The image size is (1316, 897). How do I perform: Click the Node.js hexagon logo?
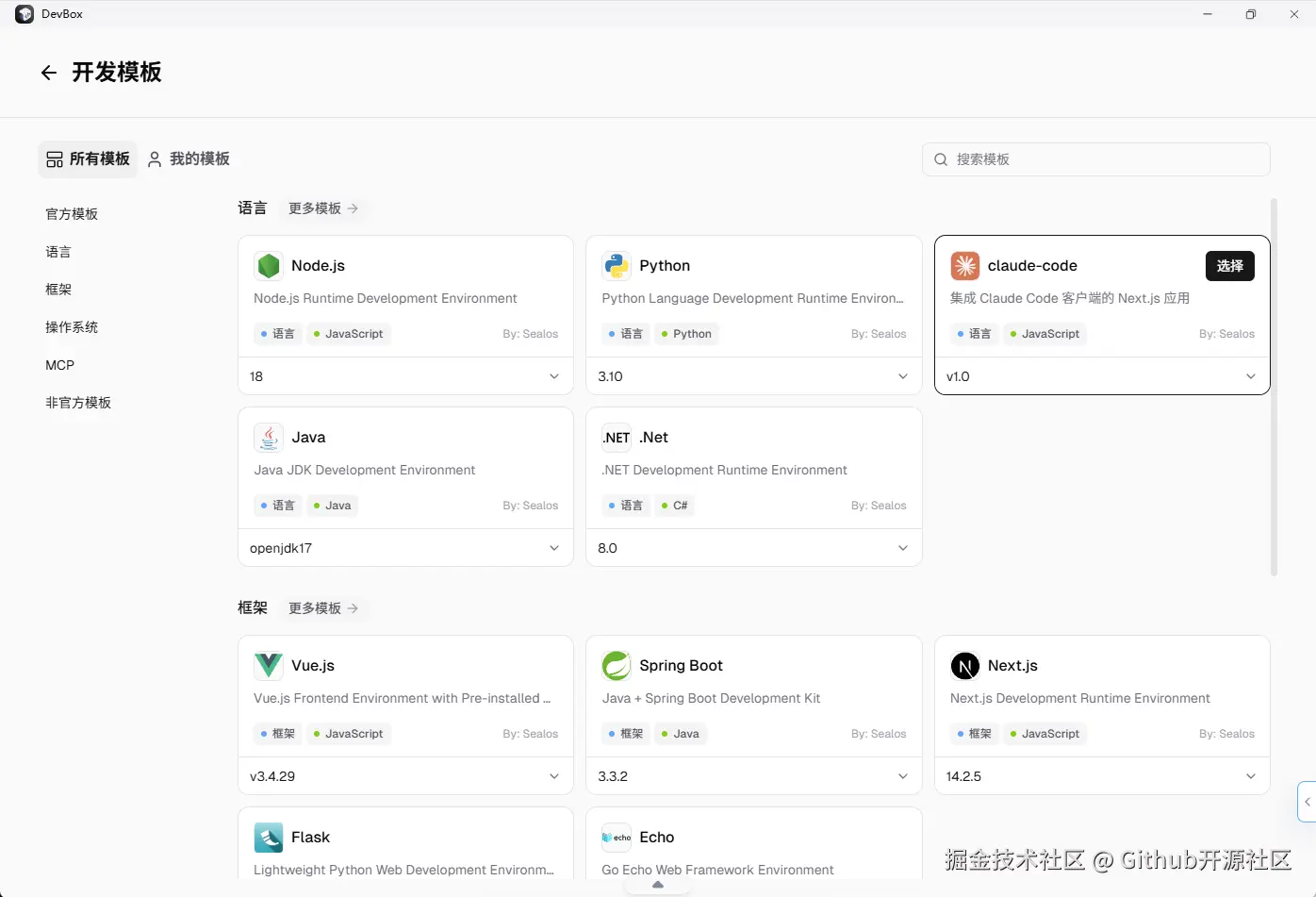[x=269, y=266]
